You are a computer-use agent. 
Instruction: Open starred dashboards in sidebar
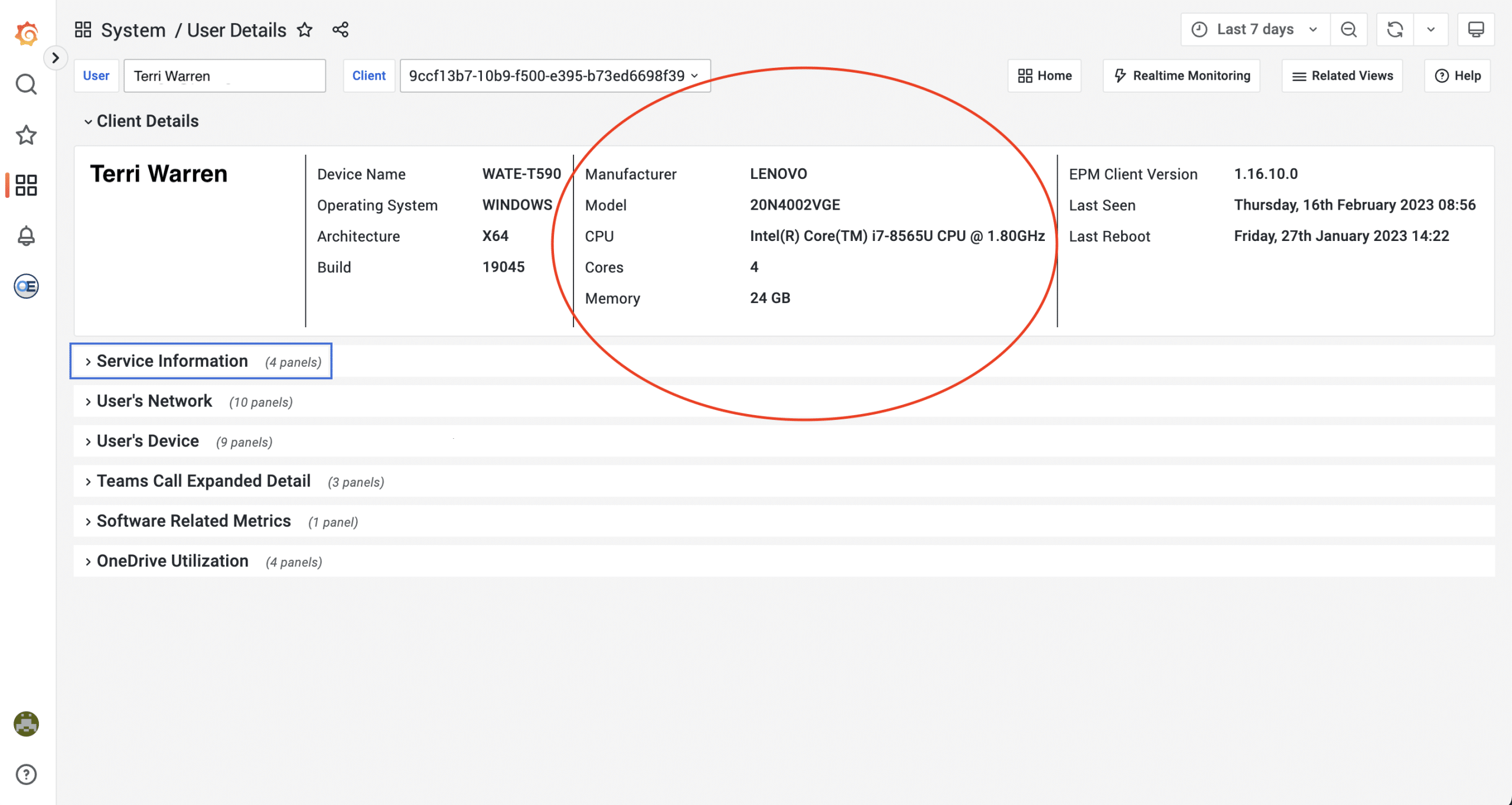click(26, 135)
